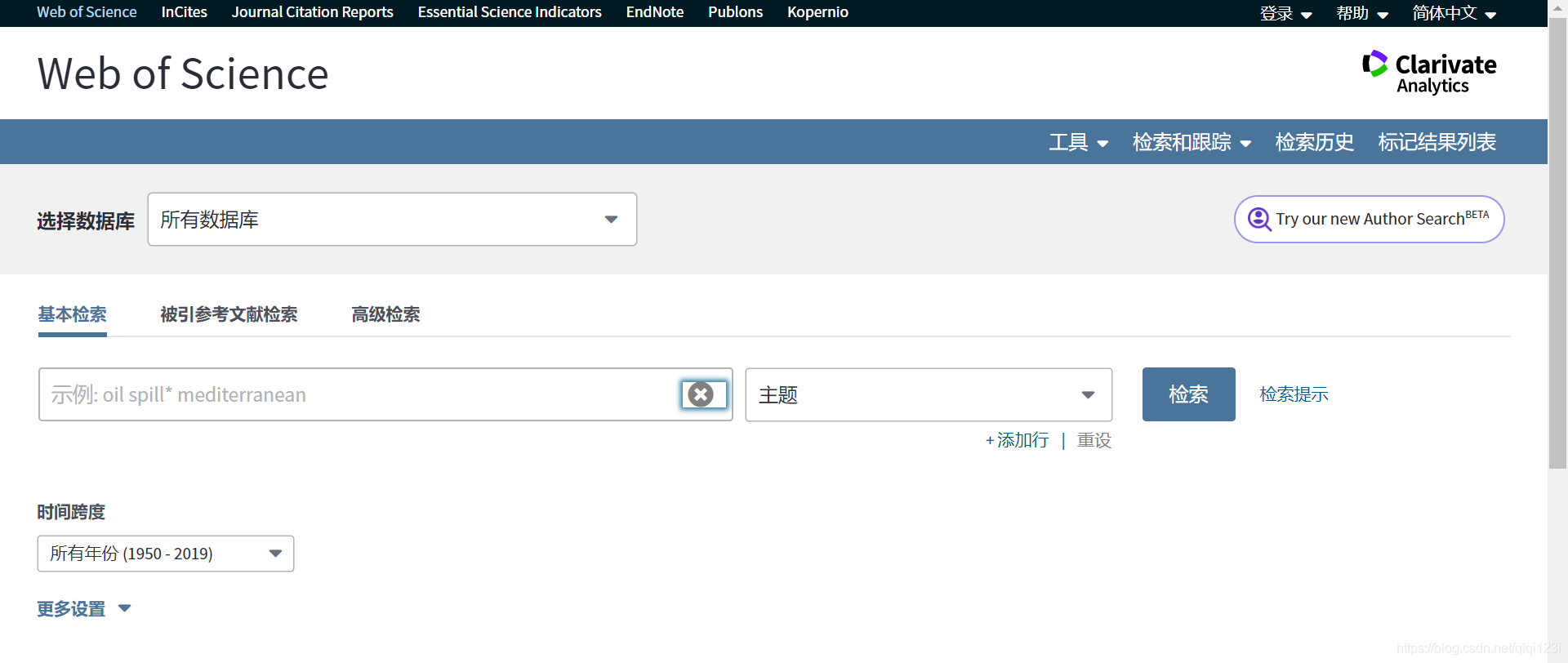Switch to the 被引参考文献检索 tab

click(x=229, y=314)
